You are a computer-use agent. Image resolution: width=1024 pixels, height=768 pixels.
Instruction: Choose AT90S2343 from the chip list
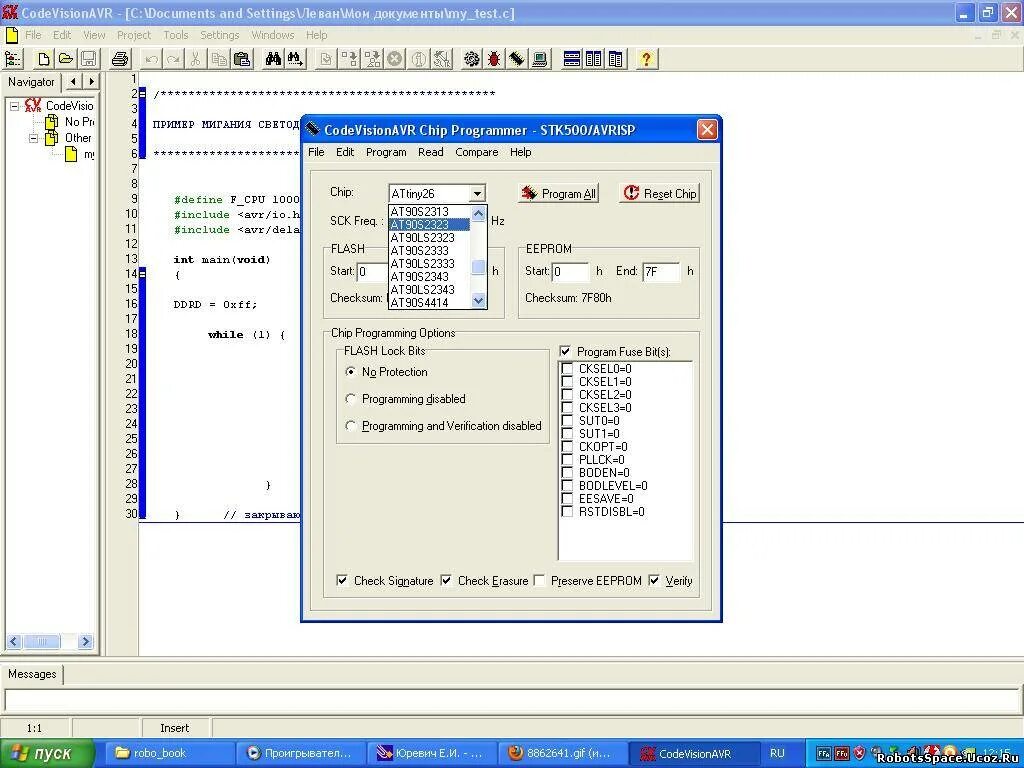(420, 277)
